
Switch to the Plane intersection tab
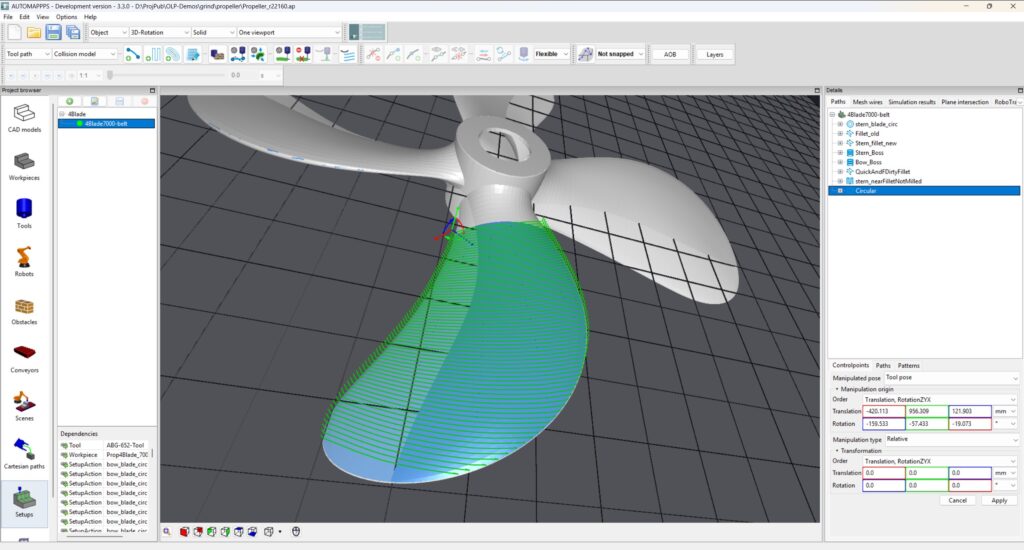click(965, 102)
